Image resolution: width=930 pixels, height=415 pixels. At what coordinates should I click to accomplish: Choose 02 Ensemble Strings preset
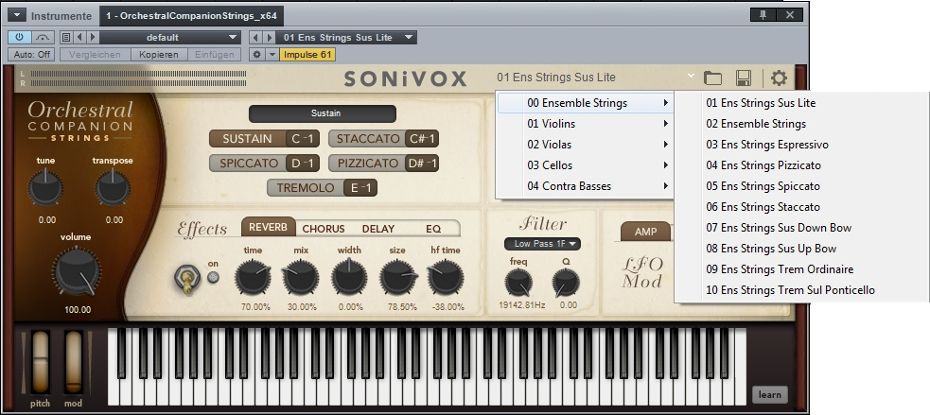click(x=802, y=124)
